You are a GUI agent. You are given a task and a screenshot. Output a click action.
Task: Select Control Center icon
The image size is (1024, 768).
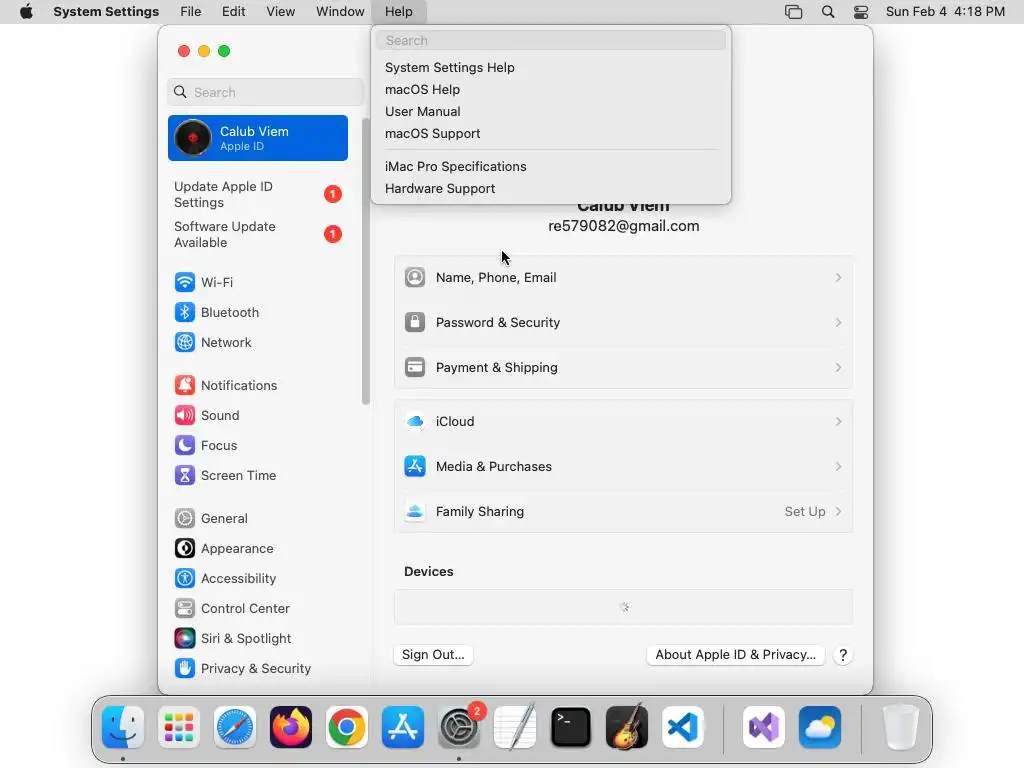pyautogui.click(x=185, y=609)
